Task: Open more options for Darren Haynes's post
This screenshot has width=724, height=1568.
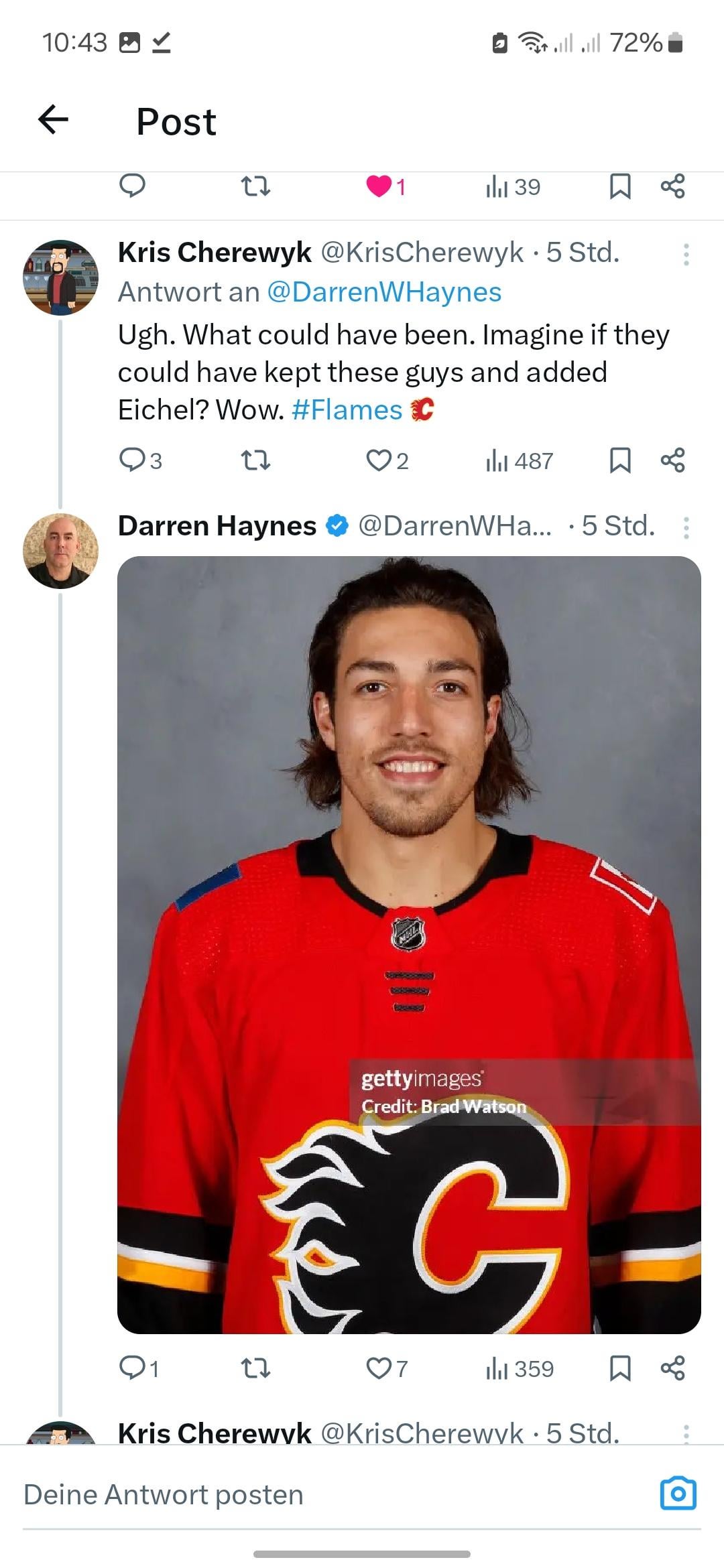Action: [x=686, y=527]
